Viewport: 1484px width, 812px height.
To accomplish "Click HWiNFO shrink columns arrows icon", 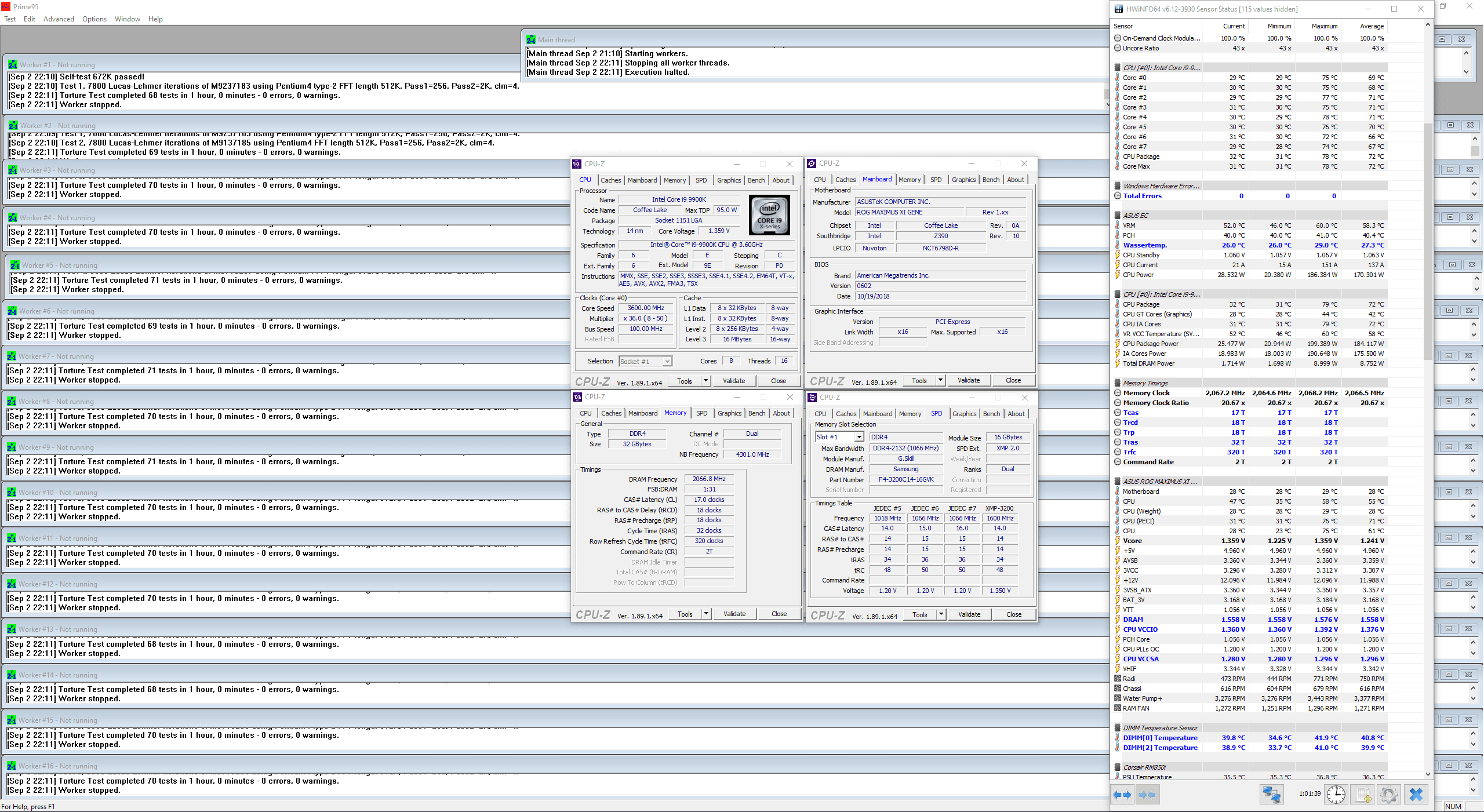I will (x=1147, y=795).
